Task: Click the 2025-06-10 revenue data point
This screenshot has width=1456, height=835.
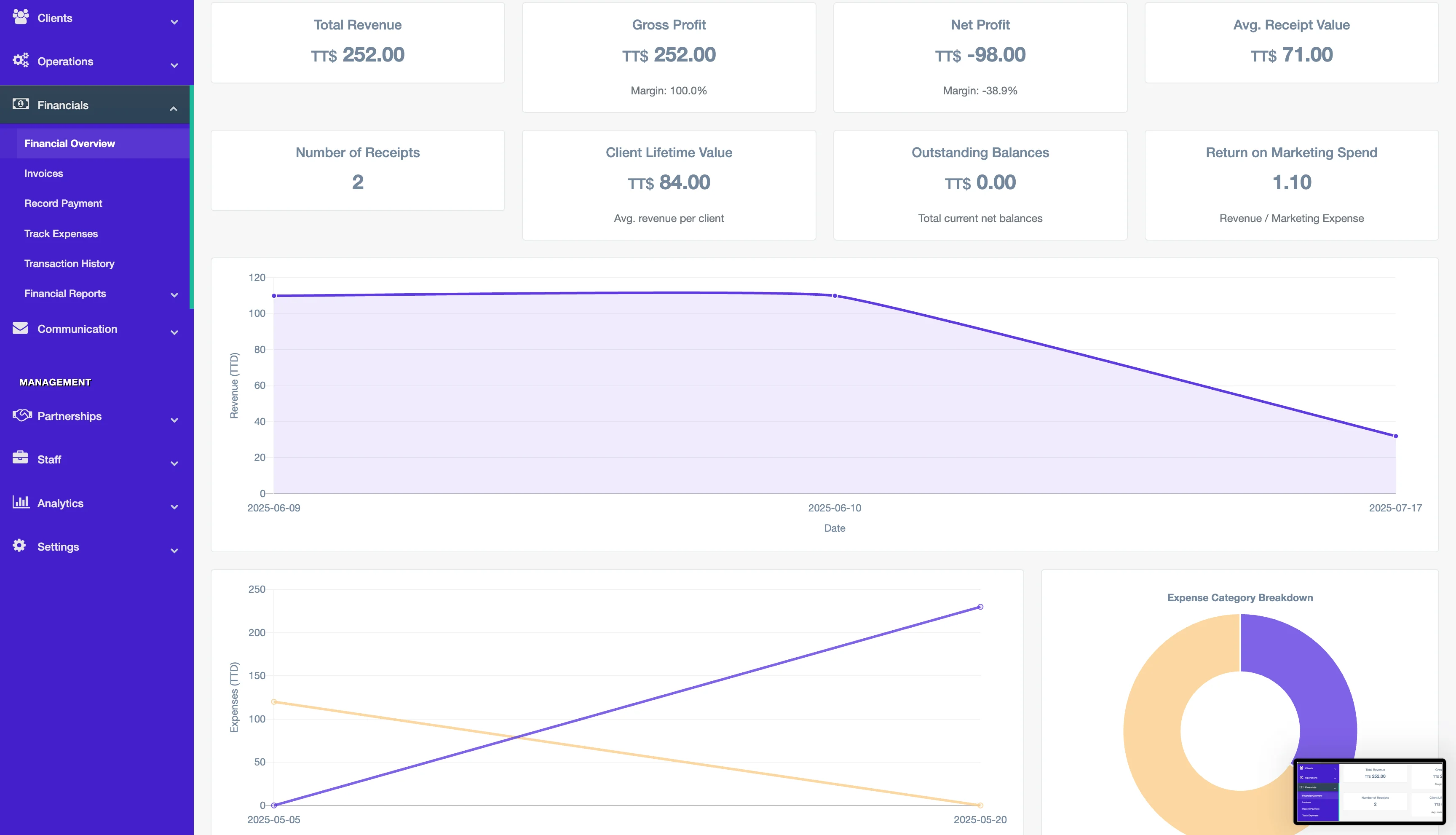Action: (x=835, y=296)
